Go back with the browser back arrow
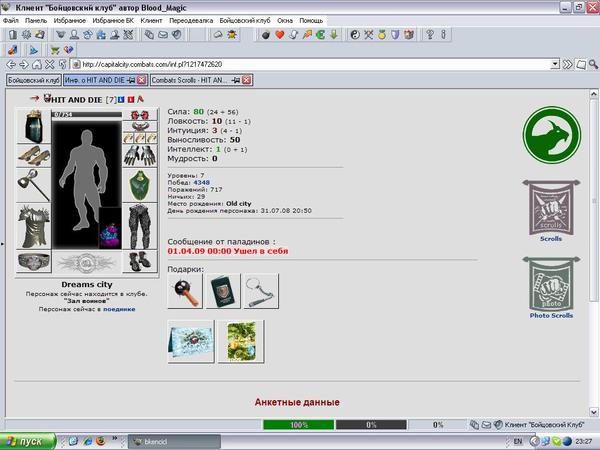Screen dimensions: 600x450 tap(11, 64)
